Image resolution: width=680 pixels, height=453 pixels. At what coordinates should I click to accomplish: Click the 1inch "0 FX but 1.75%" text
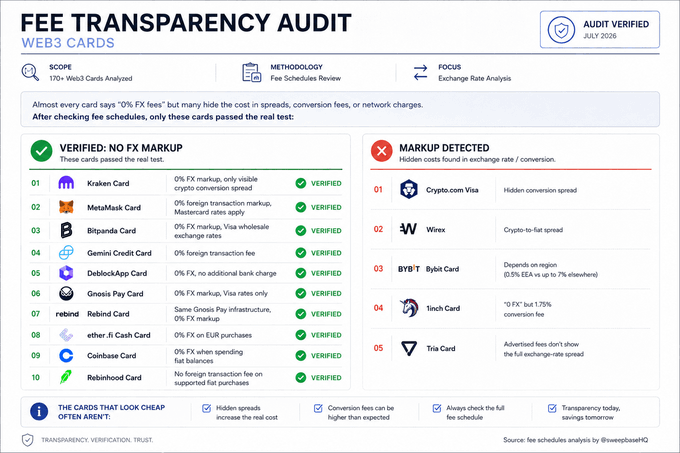(527, 309)
